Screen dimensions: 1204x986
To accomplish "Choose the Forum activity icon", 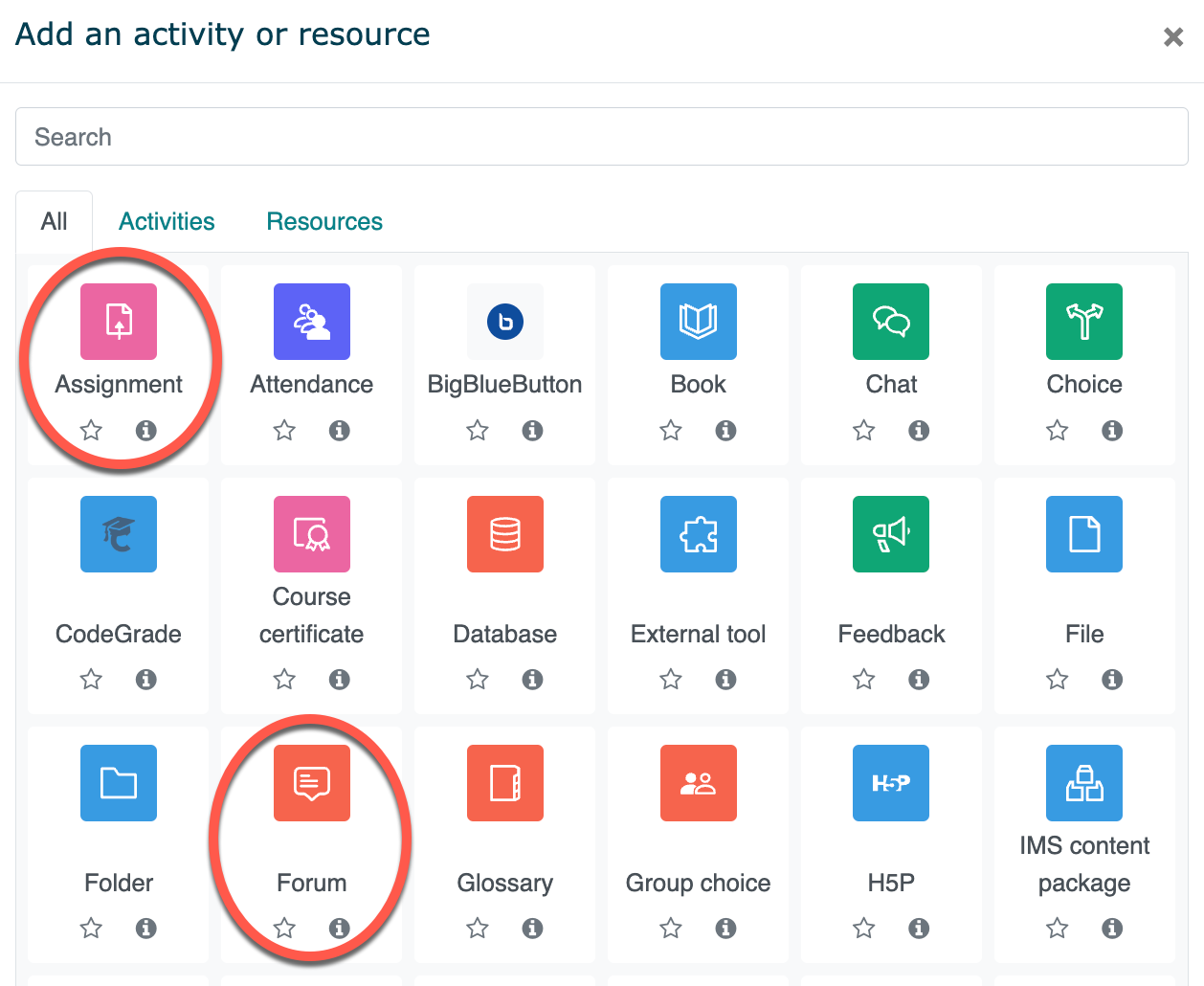I will (312, 783).
